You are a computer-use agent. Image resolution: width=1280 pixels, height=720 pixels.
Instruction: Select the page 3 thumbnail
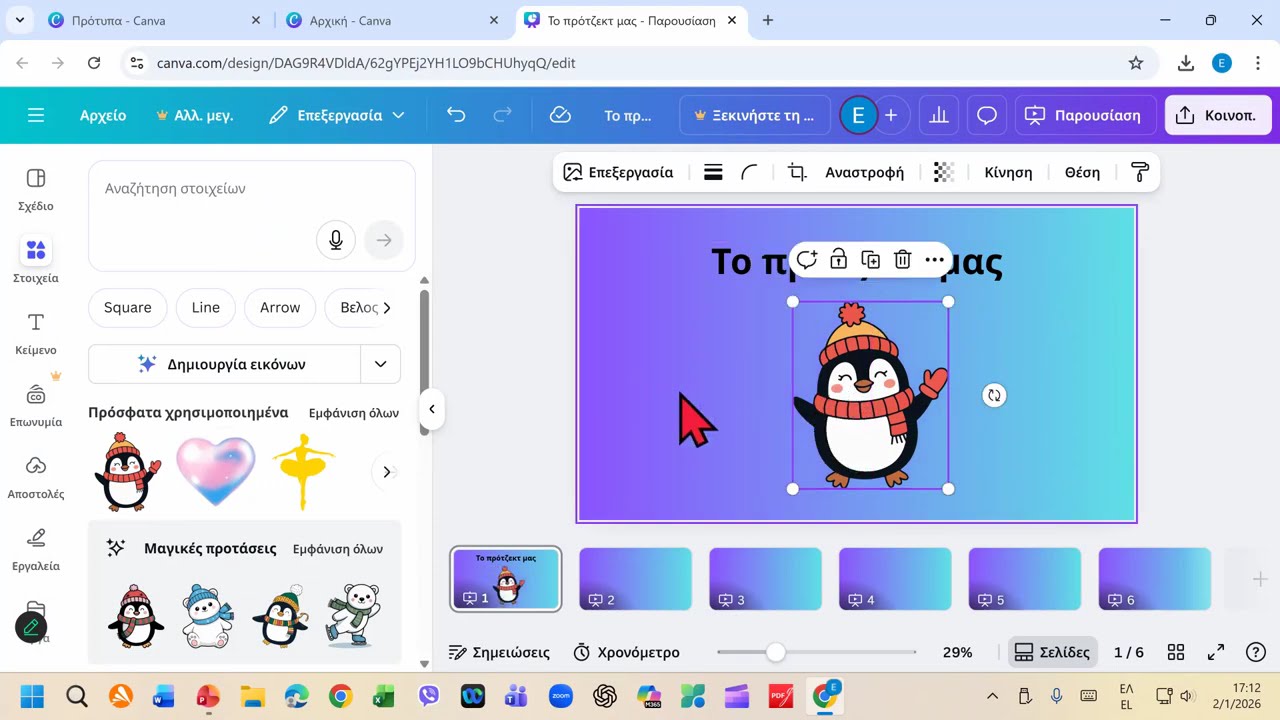click(x=765, y=579)
